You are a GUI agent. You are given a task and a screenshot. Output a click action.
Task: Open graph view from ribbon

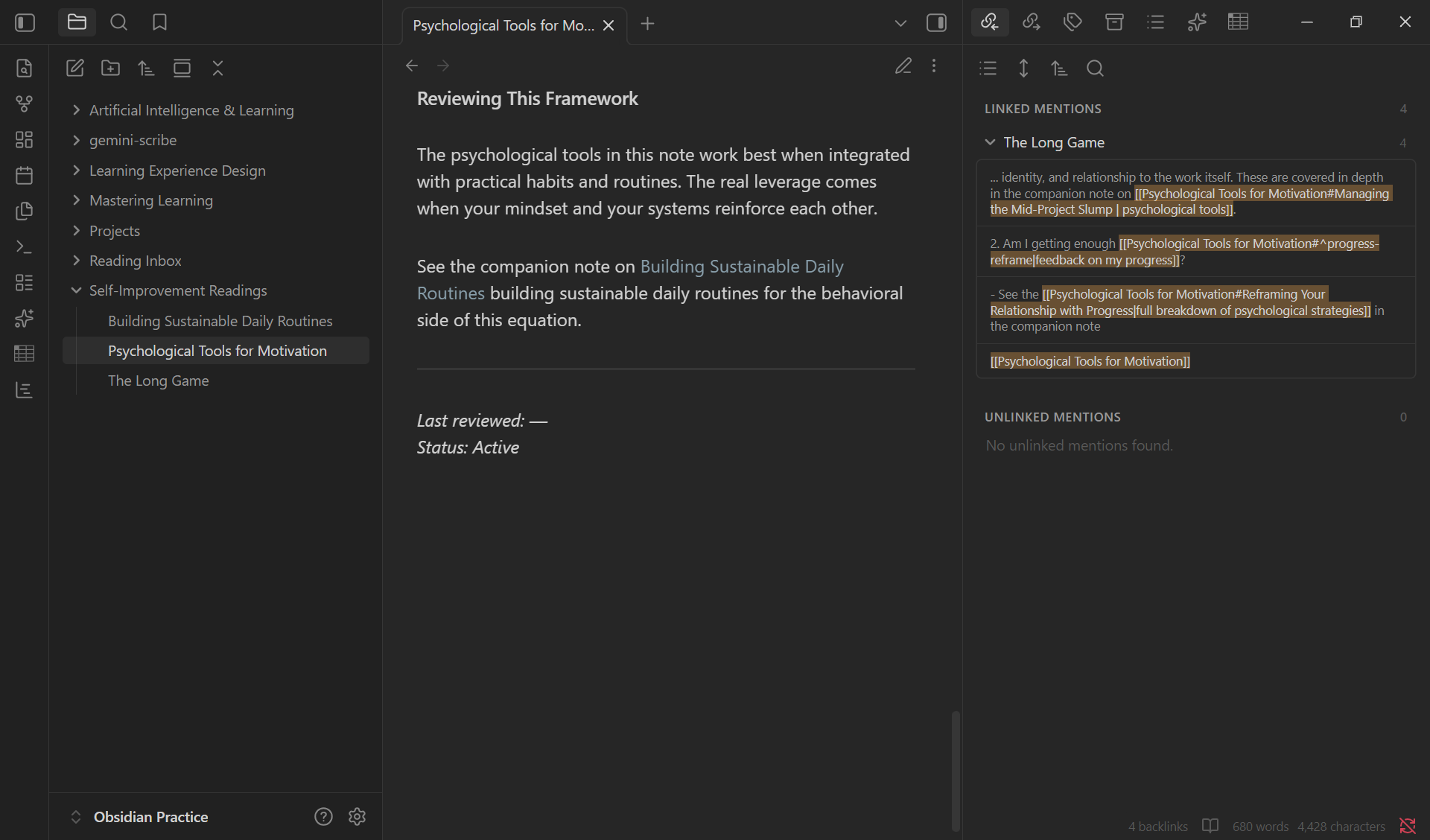pos(24,104)
